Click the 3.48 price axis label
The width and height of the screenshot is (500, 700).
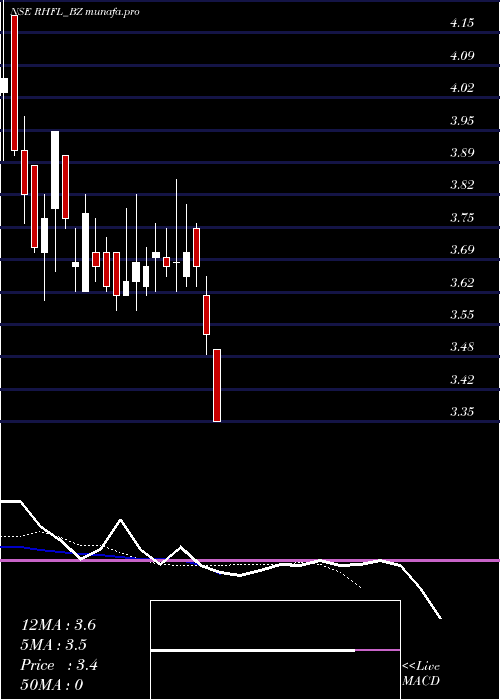462,346
